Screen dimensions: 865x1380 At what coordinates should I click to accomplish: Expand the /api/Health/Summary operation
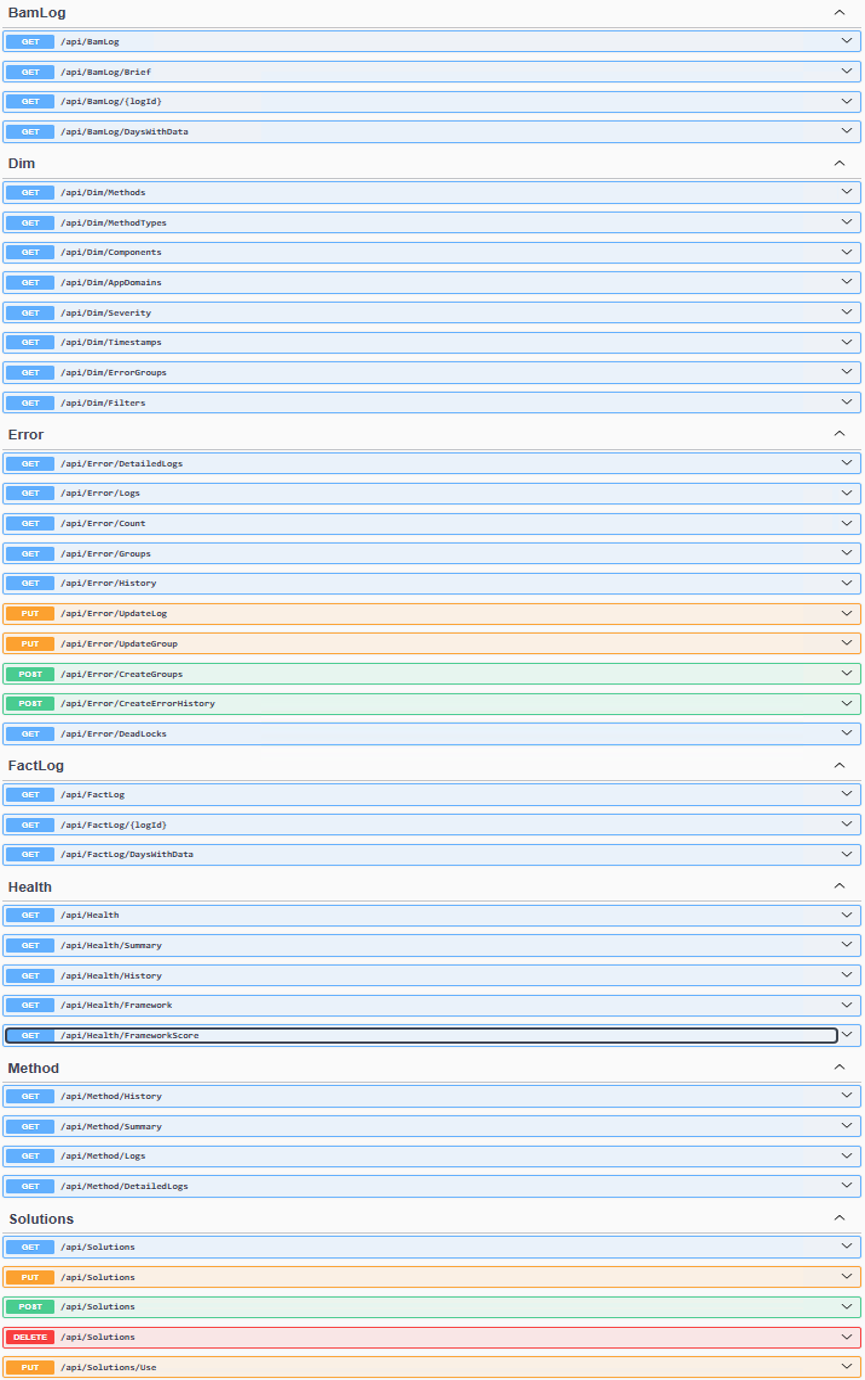point(432,945)
